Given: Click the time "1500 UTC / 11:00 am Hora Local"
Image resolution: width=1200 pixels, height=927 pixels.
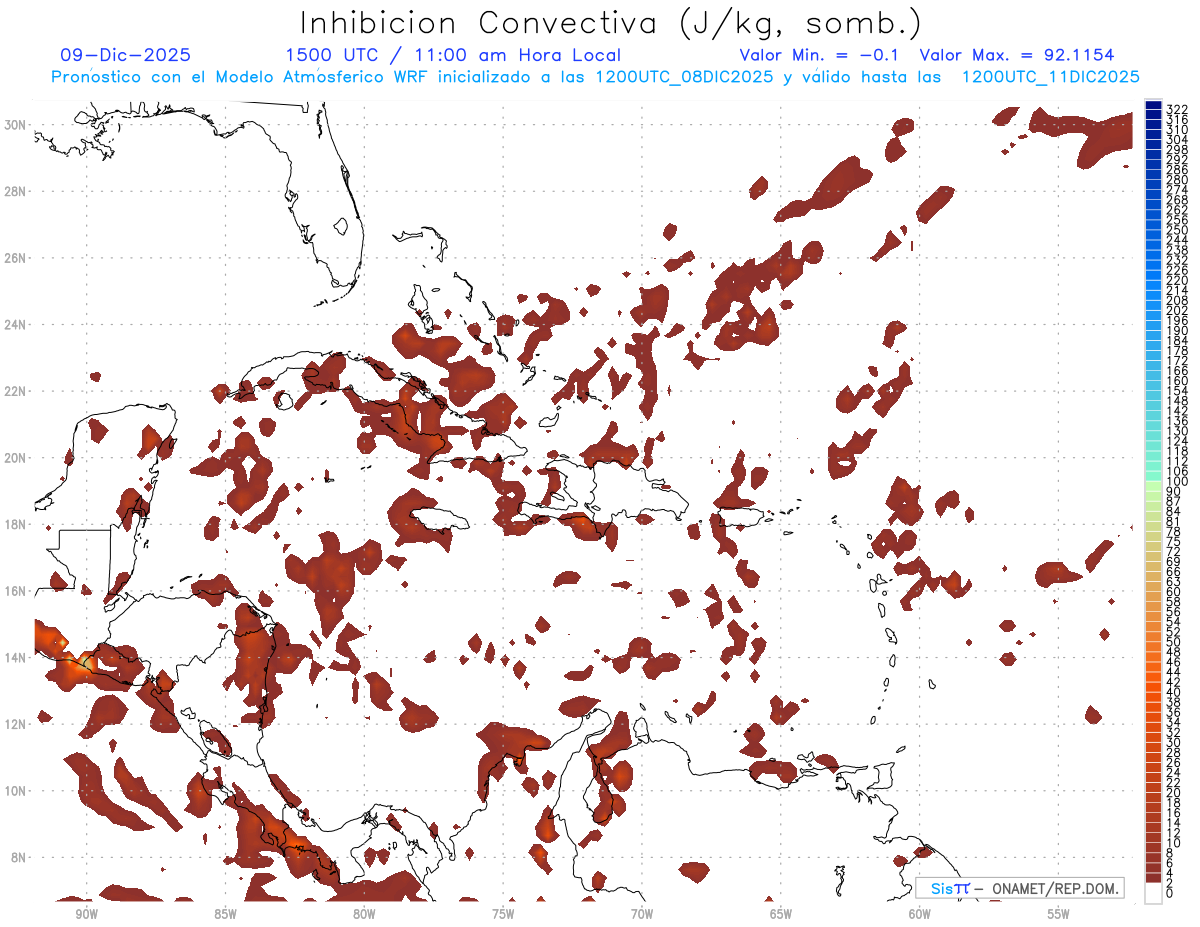Looking at the screenshot, I should pyautogui.click(x=453, y=56).
